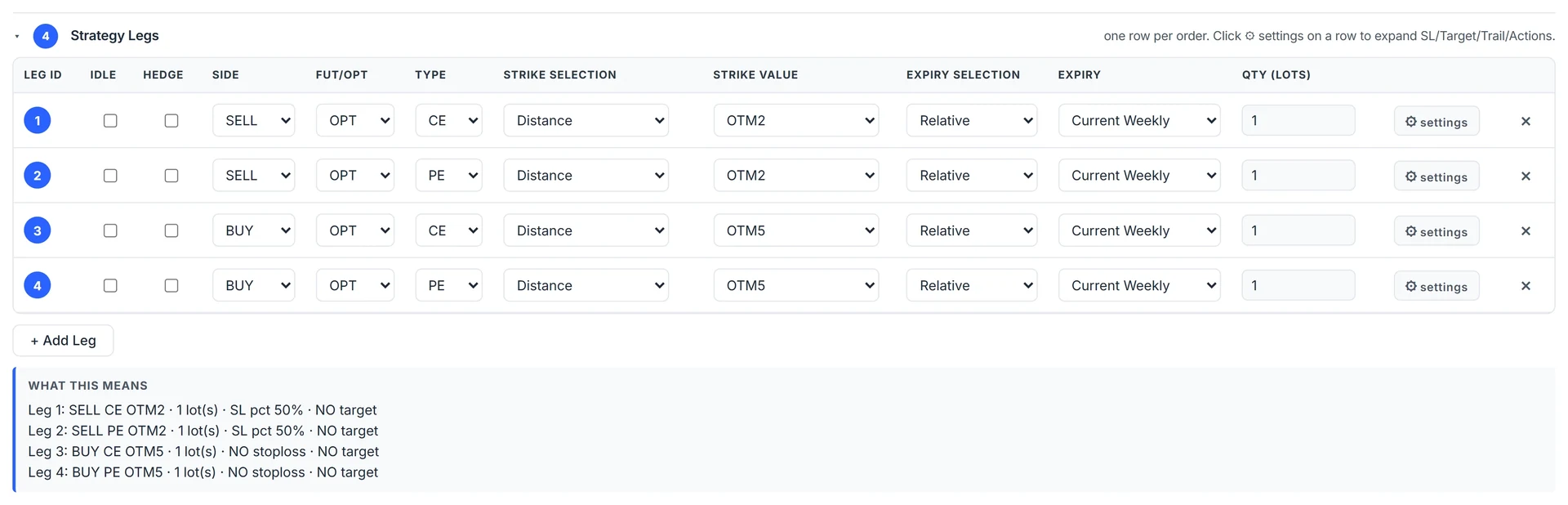Toggle Idle checkbox for leg 2
Viewport: 1568px width, 505px height.
point(110,176)
